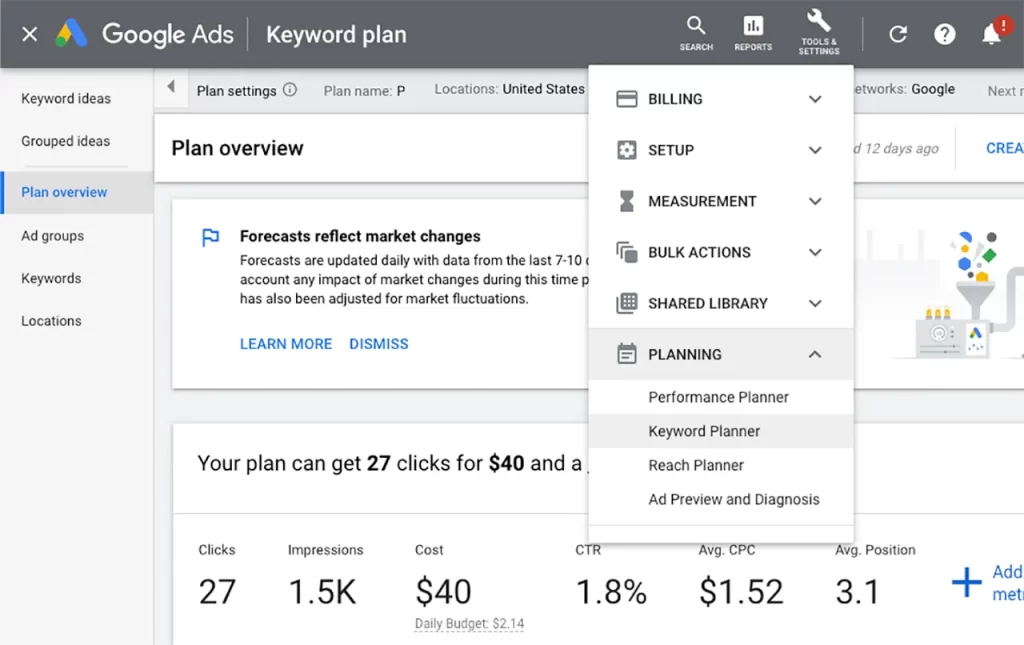Click the Measurement hourglass icon

pos(626,201)
